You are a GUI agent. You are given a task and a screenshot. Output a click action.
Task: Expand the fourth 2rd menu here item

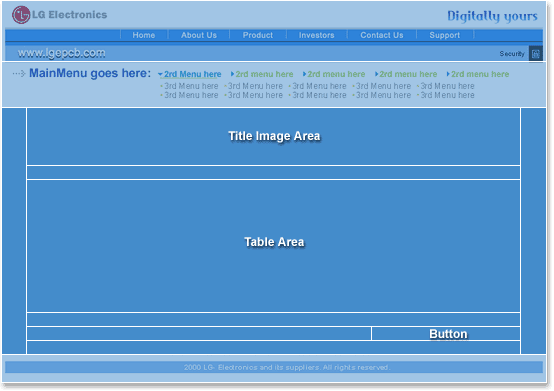coord(406,74)
